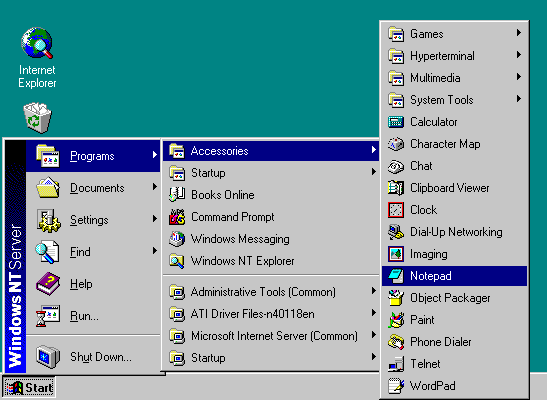Screen dimensions: 547x400
Task: Click the Start button on the taskbar
Action: coord(29,387)
